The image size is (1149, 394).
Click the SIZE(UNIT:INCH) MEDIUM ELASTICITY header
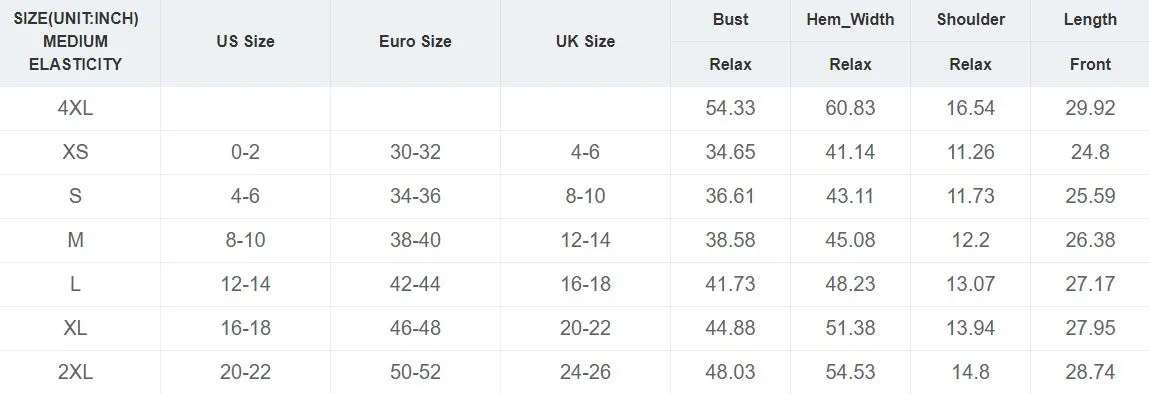click(x=75, y=42)
